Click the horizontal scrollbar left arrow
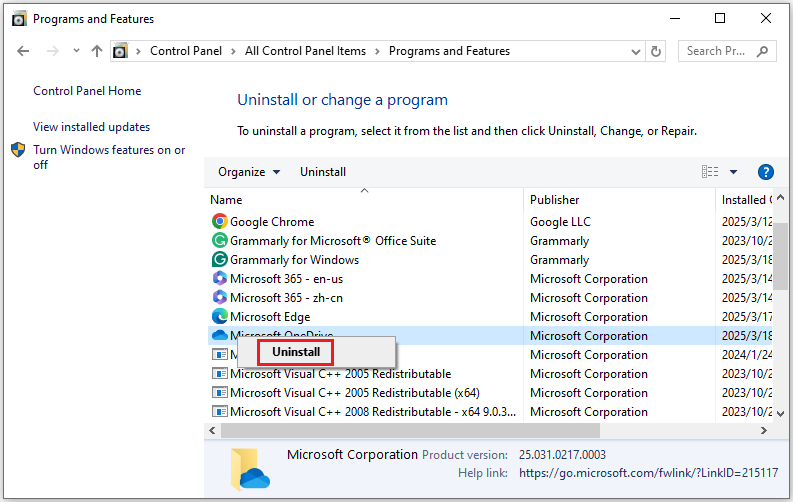The image size is (793, 502). click(x=212, y=431)
